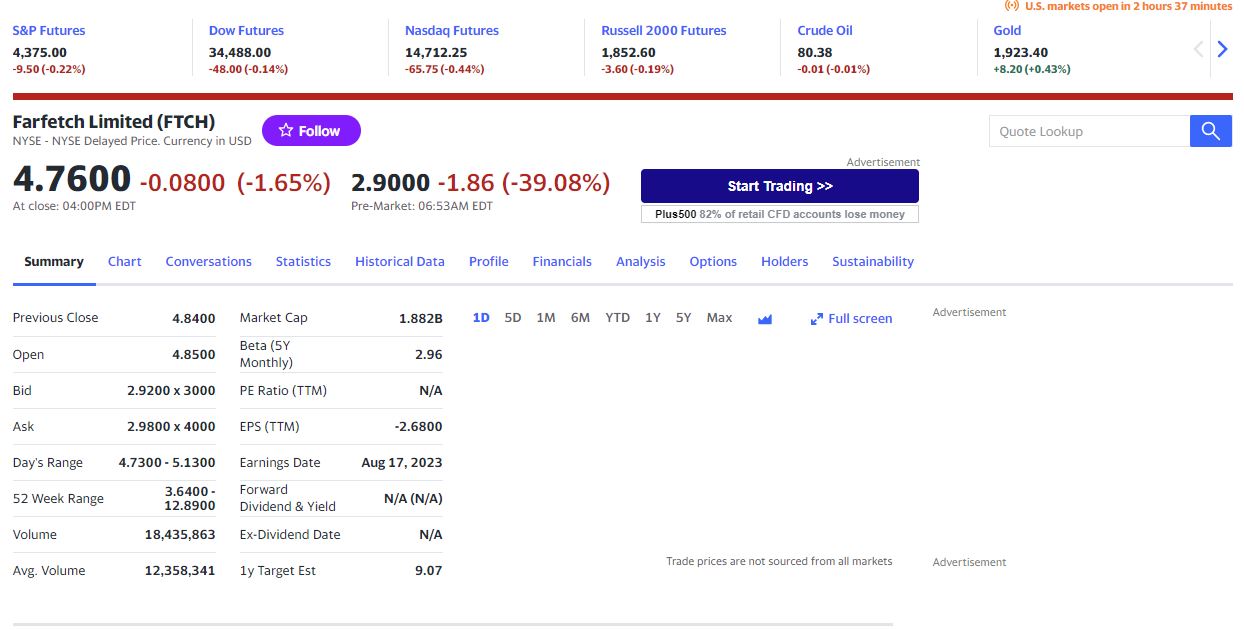
Task: Click the search magnifier button
Action: pos(1210,131)
